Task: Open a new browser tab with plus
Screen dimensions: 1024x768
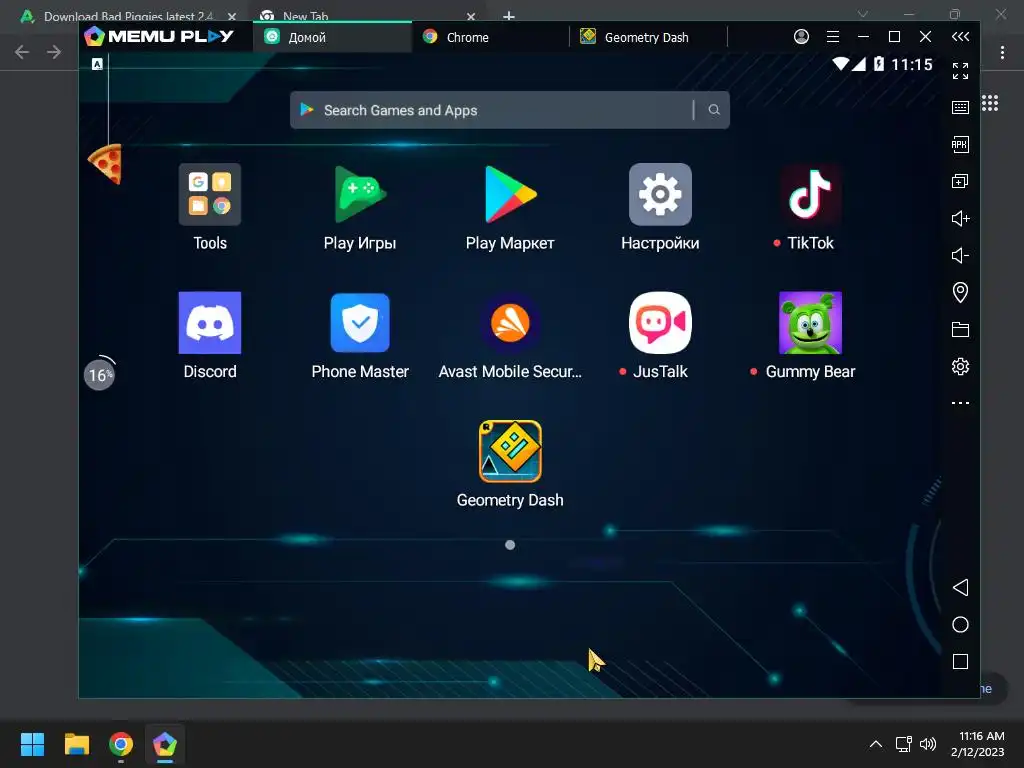Action: coord(509,16)
